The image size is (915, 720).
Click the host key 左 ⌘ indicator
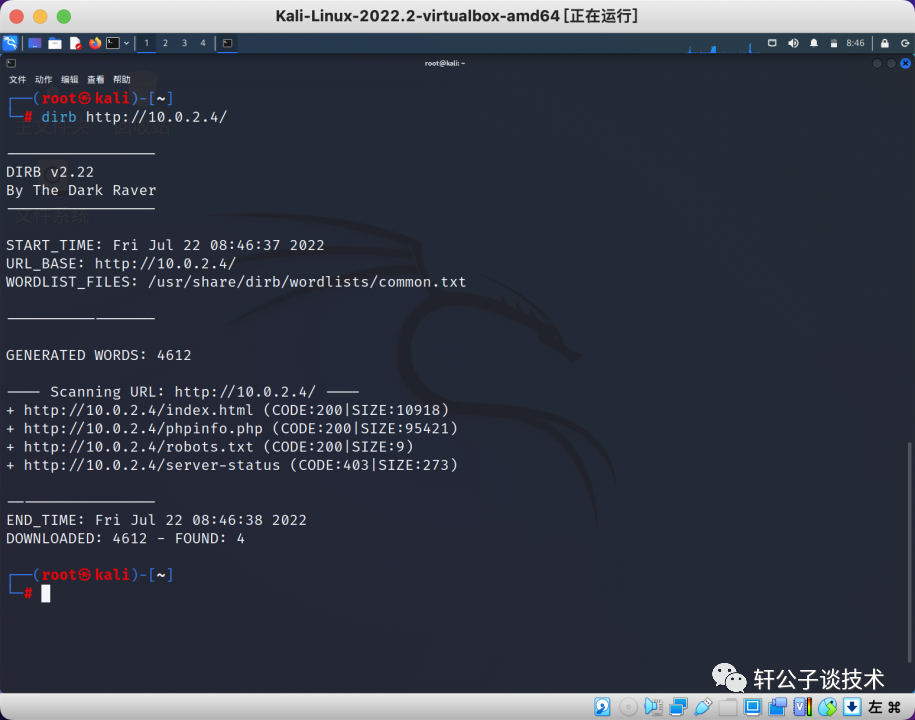point(885,707)
